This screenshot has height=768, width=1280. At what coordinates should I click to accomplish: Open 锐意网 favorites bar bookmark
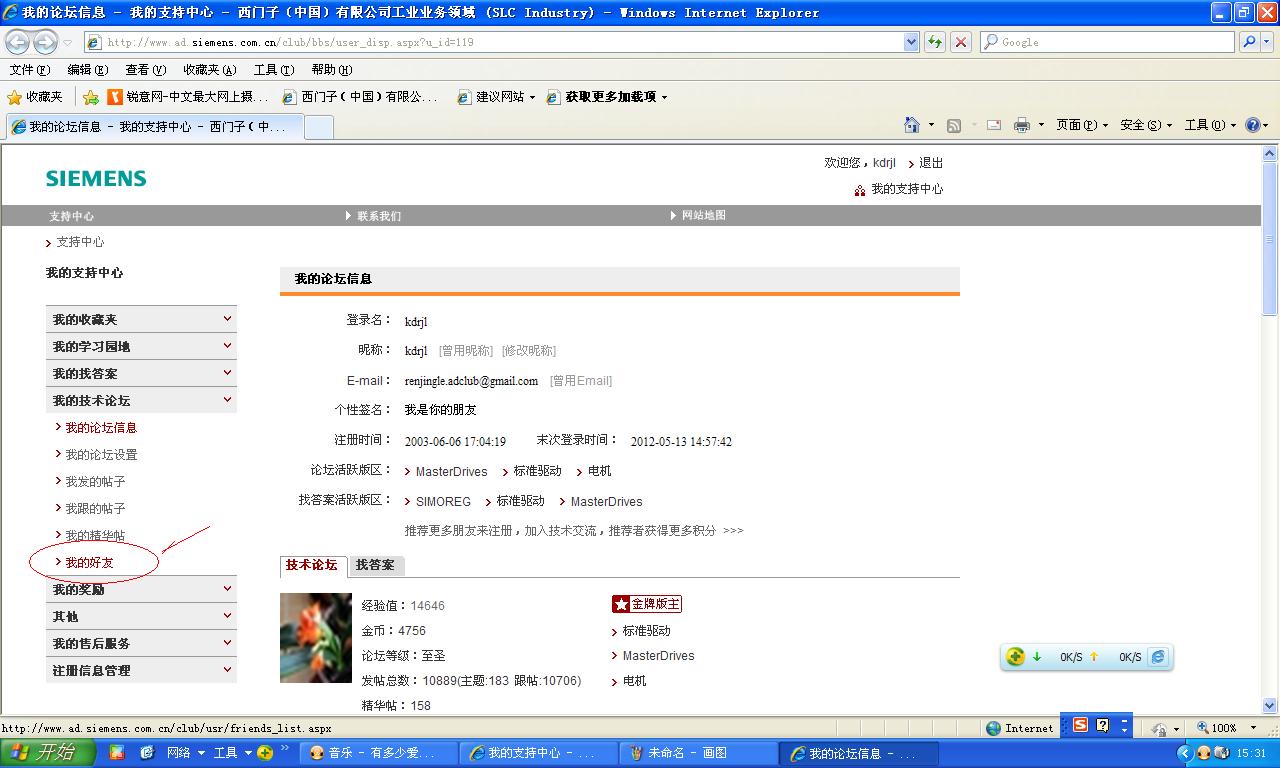188,97
